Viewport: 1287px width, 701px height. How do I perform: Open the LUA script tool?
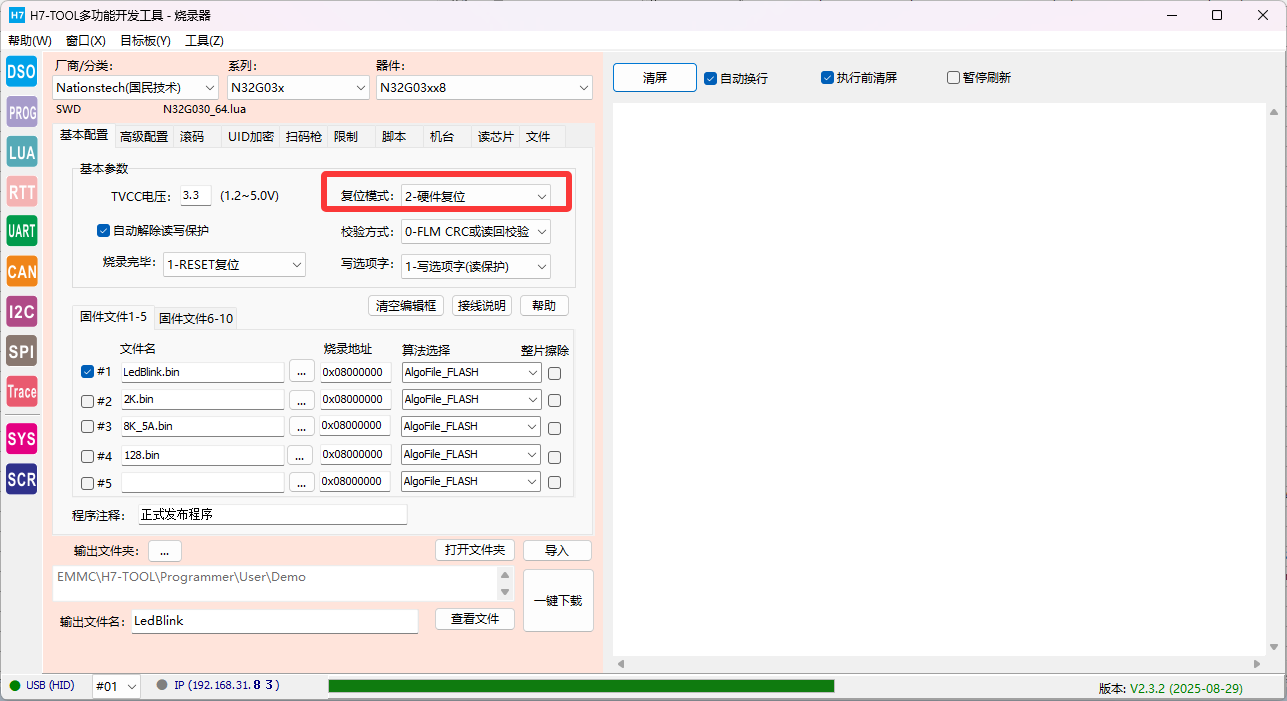pos(21,152)
